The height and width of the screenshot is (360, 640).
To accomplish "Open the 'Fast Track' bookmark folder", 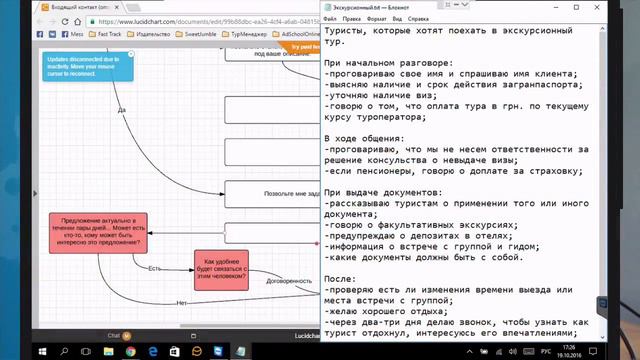I will click(x=105, y=34).
